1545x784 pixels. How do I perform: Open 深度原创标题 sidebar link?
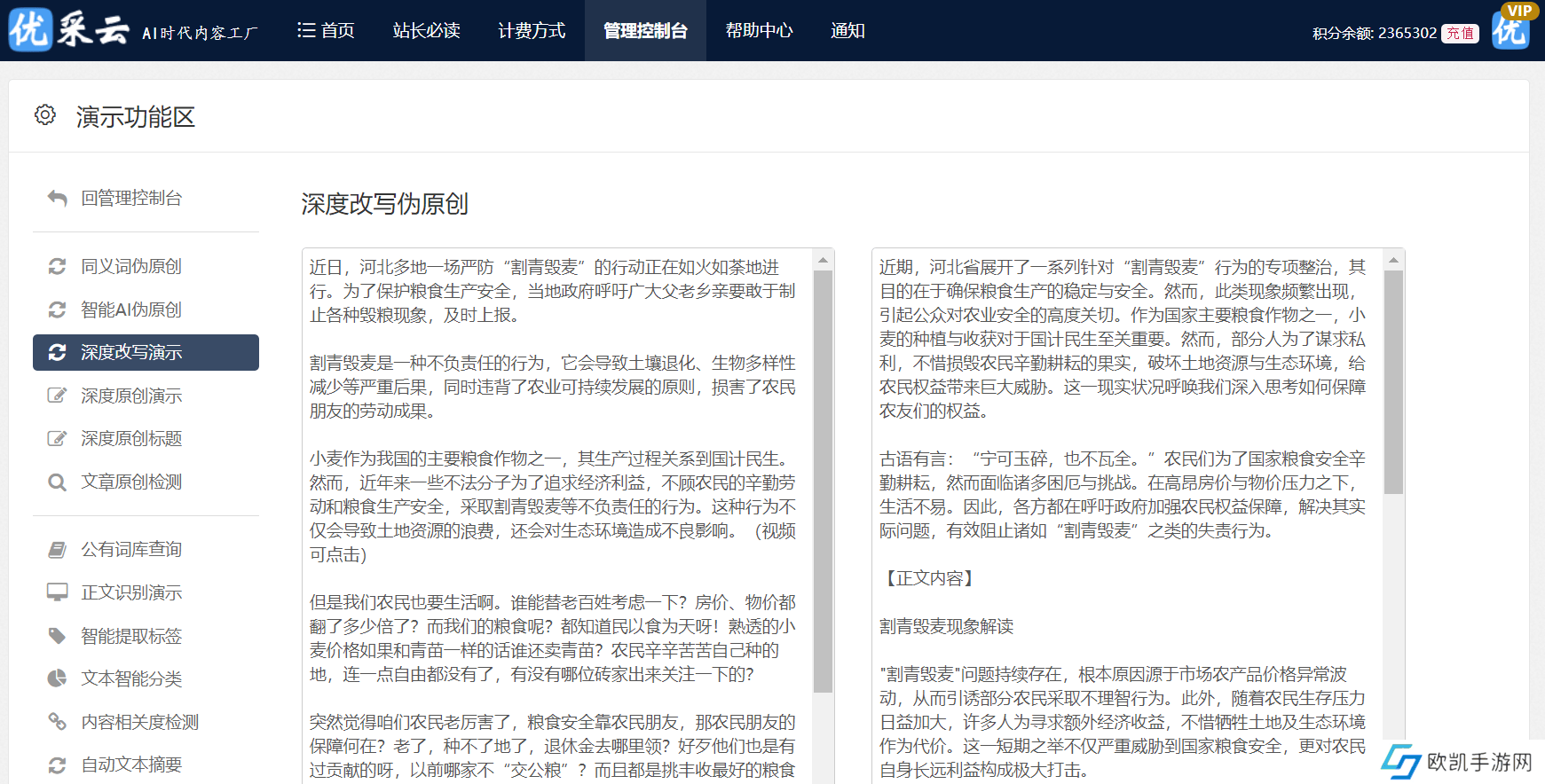tap(131, 438)
